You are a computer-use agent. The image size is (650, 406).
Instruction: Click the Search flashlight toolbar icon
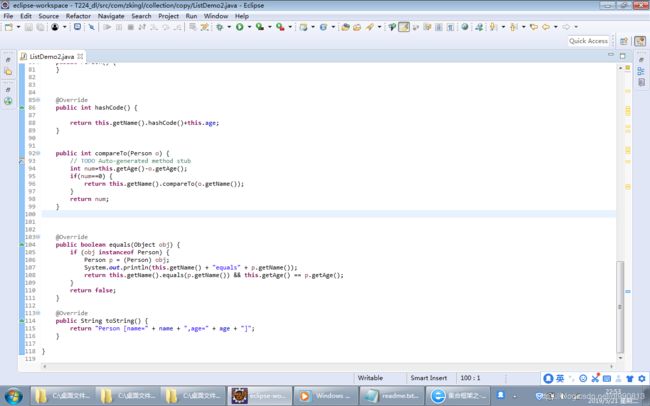click(x=369, y=27)
